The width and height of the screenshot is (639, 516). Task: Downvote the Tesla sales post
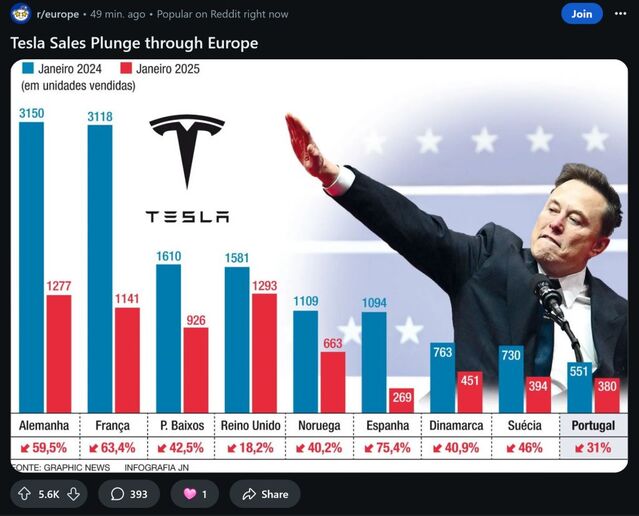(73, 494)
